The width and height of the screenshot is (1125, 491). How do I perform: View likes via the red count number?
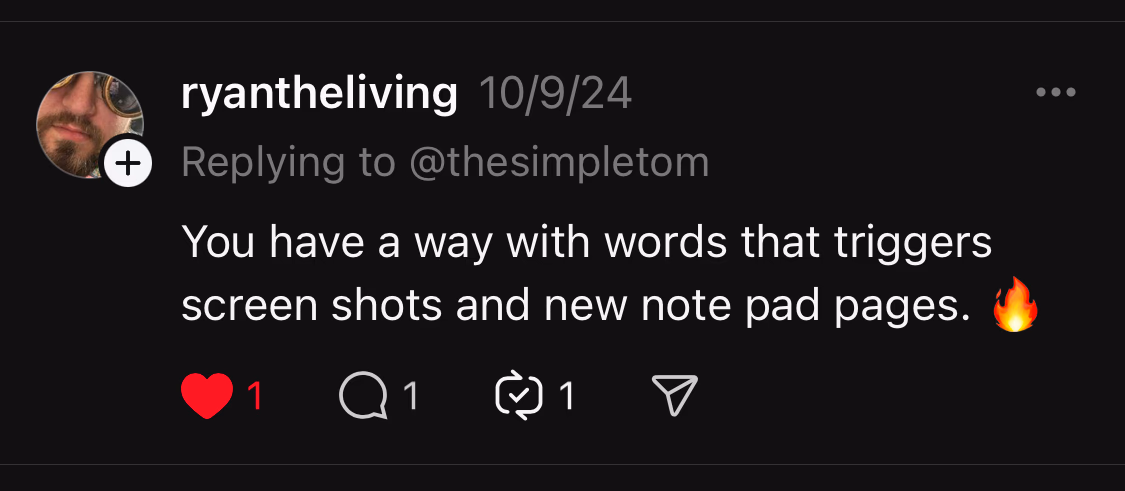[255, 397]
